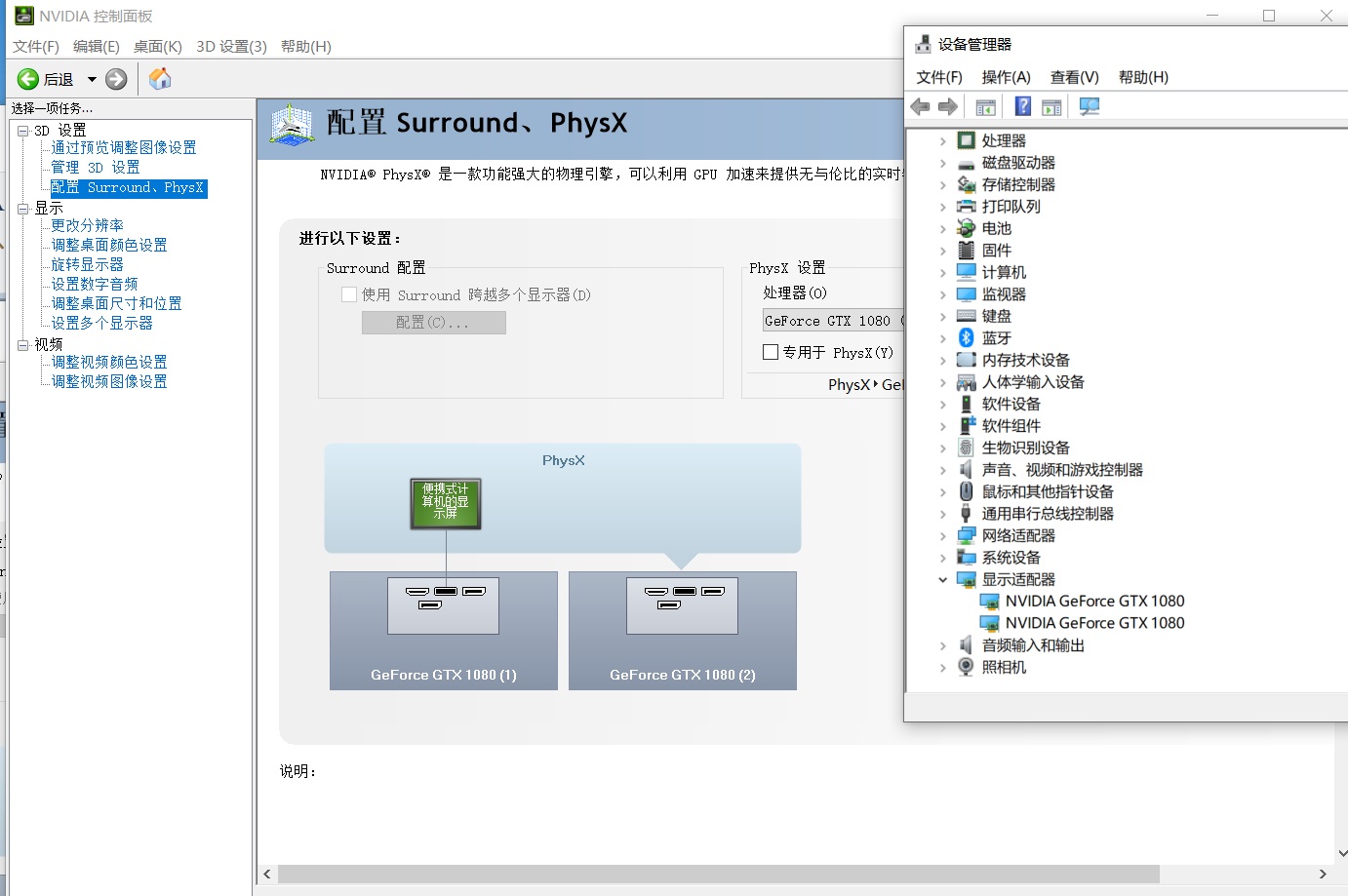The image size is (1348, 896).
Task: Select the 通用串行总线控制器 USB icon
Action: coord(966,514)
